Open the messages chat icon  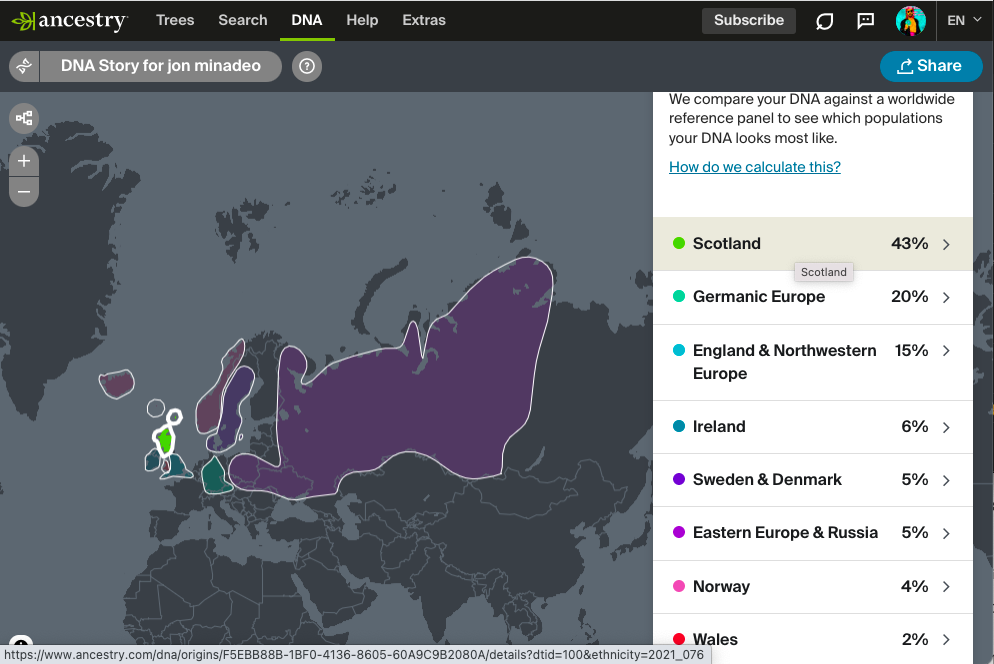point(865,21)
